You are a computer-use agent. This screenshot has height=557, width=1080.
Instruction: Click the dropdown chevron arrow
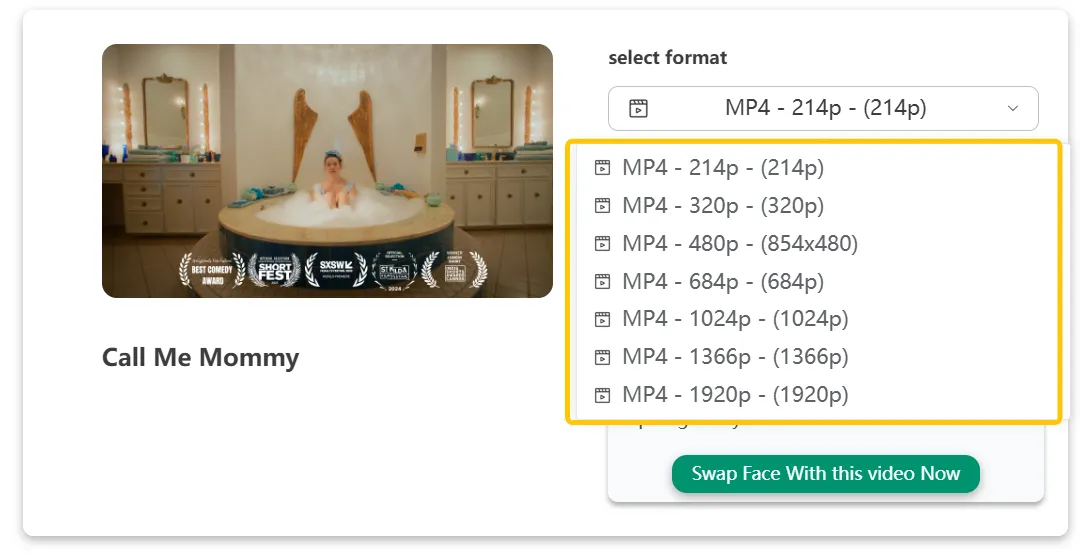(x=1012, y=108)
